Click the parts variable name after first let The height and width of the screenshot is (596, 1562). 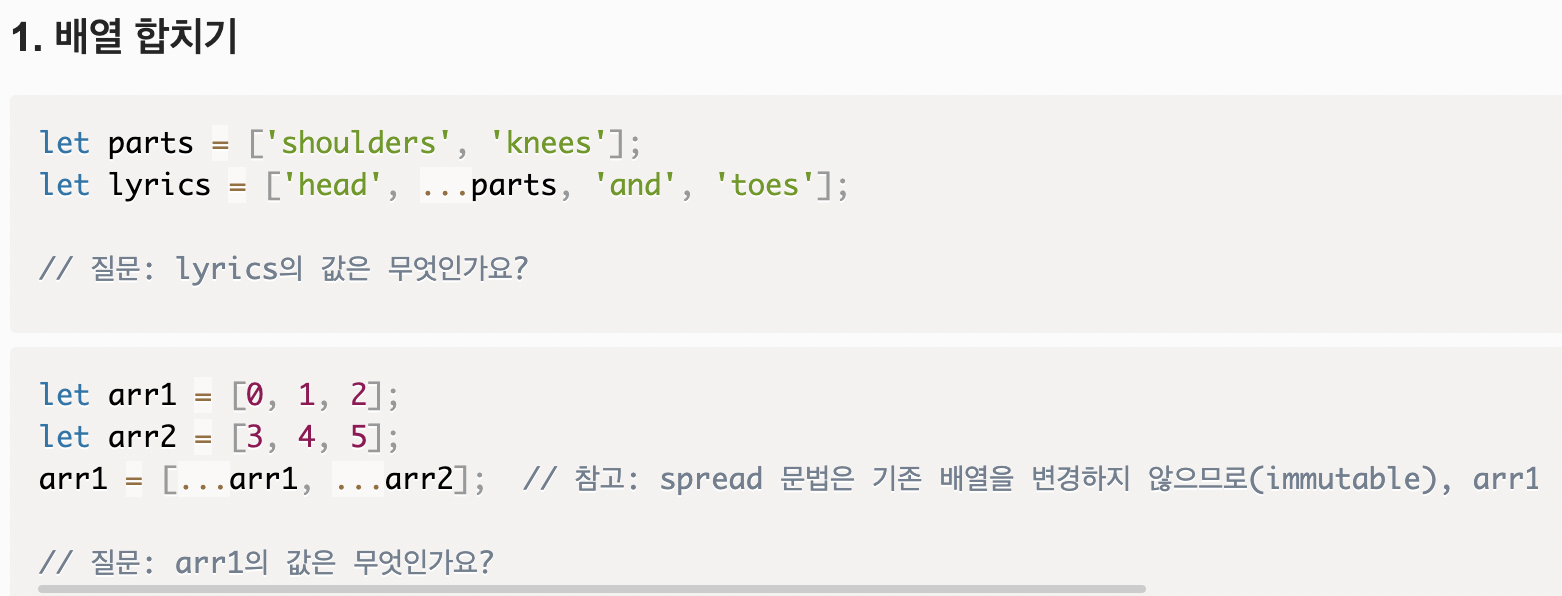click(150, 143)
